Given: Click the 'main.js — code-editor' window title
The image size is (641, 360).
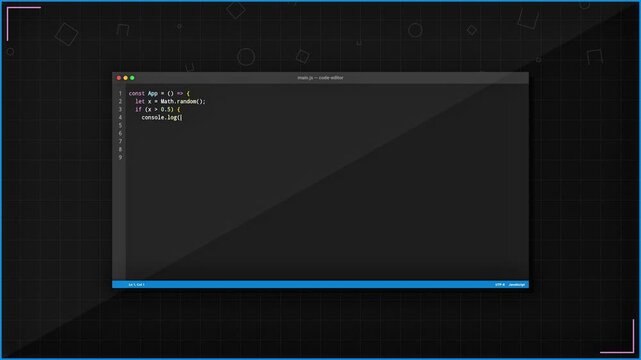Looking at the screenshot, I should coord(320,78).
